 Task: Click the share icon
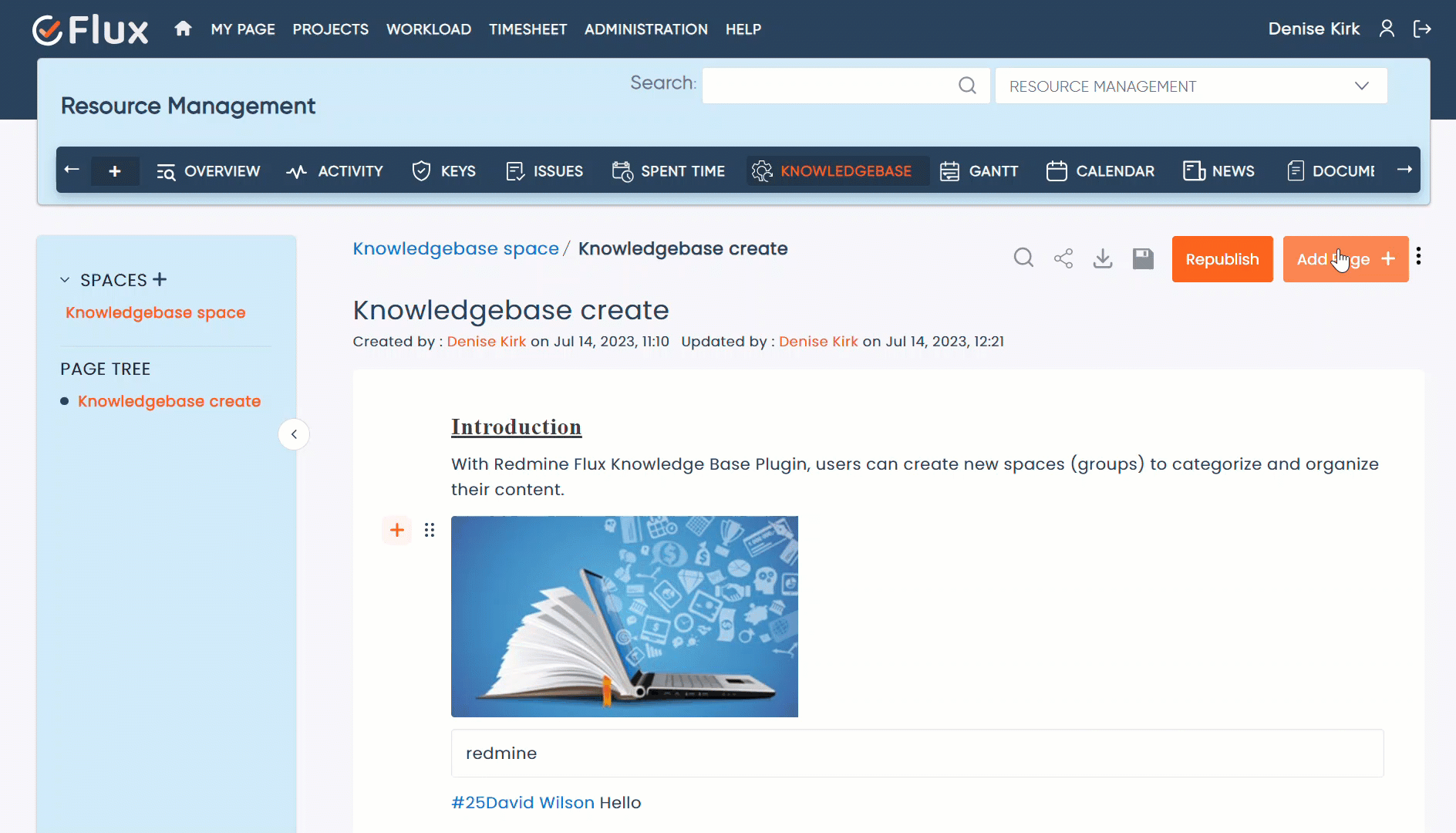click(x=1063, y=258)
